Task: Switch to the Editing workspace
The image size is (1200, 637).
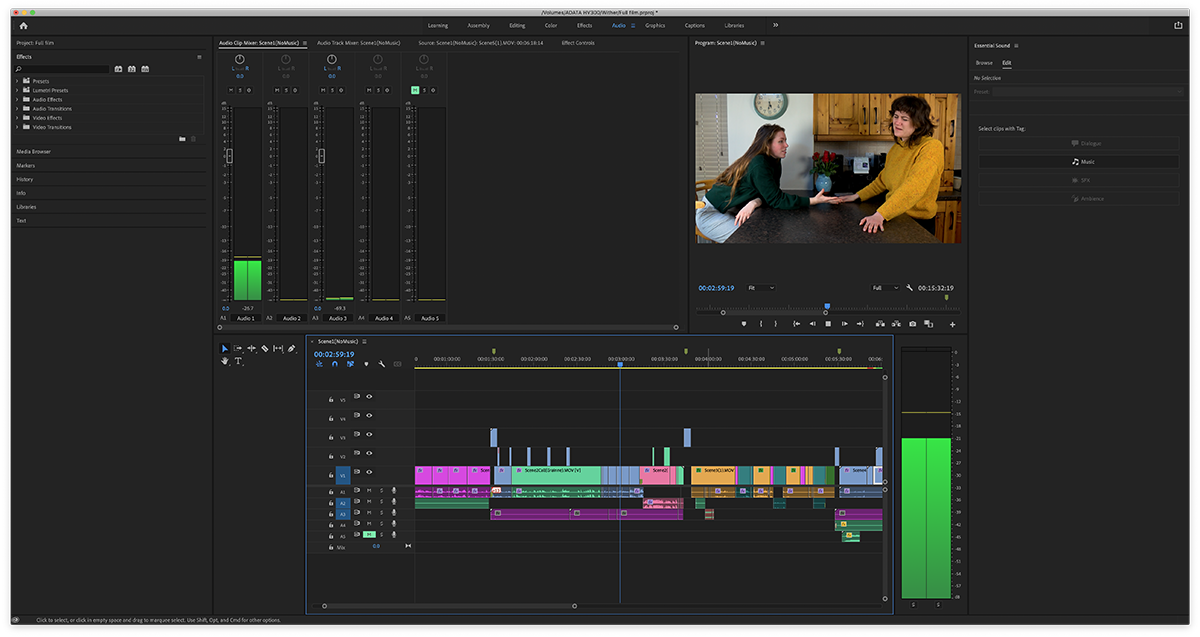Action: click(x=517, y=25)
